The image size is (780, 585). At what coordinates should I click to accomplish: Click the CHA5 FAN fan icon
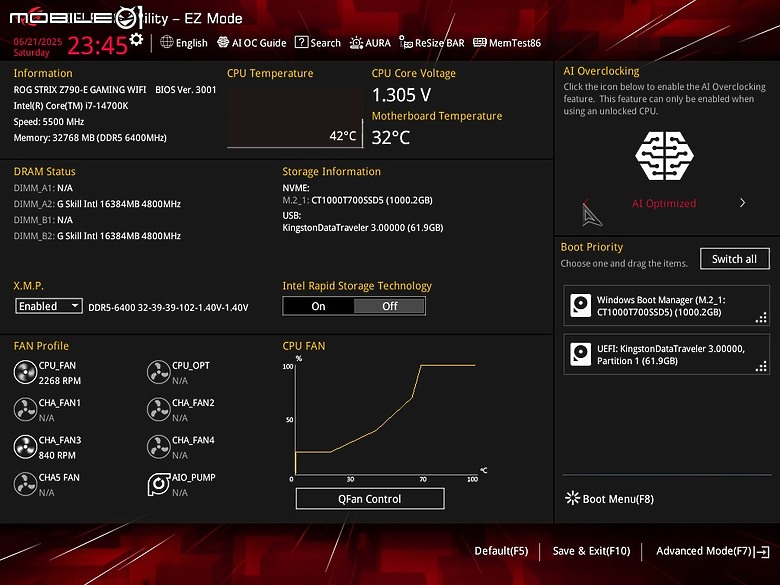point(25,484)
